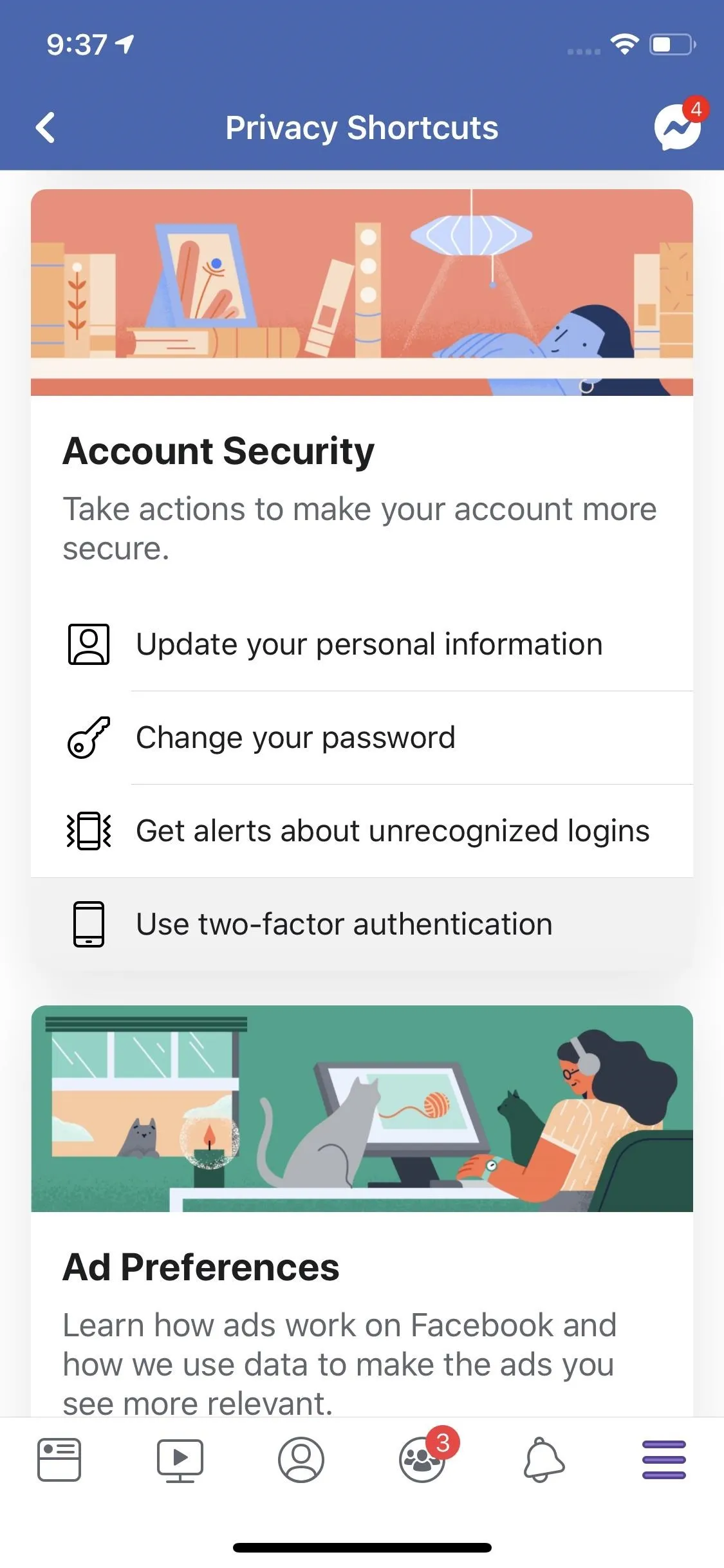The image size is (724, 1568).
Task: Go to the Profile tab icon
Action: (301, 1460)
